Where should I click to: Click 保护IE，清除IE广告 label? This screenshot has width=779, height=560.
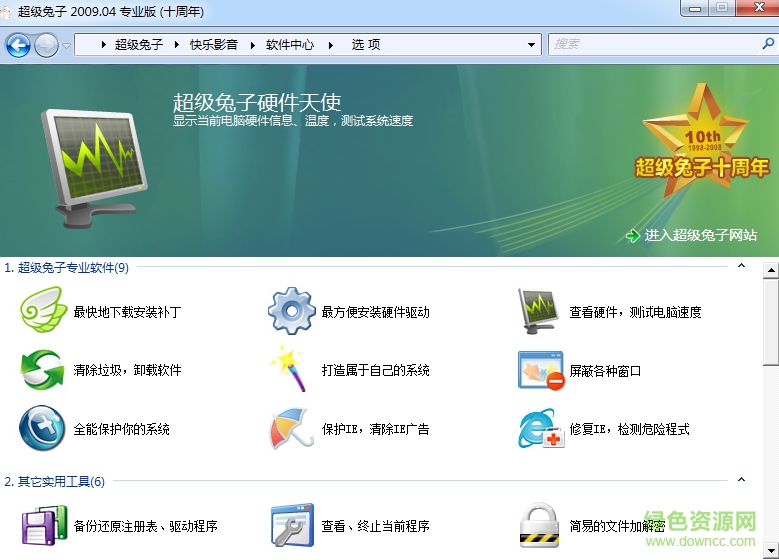(376, 429)
